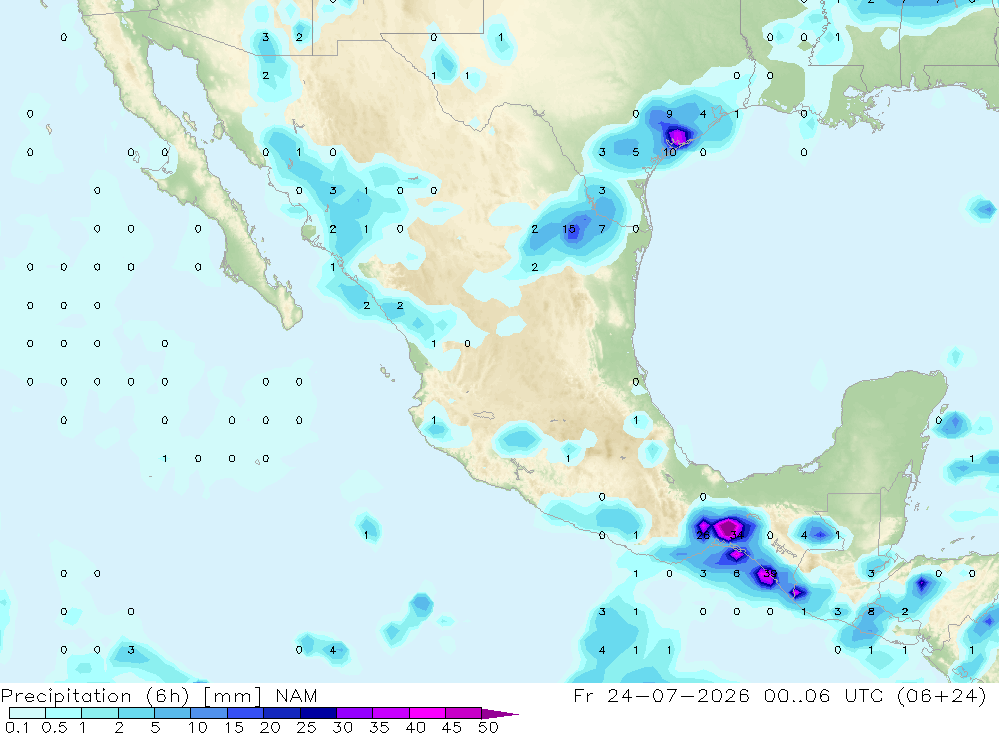Click the map value "5" left of the 10

(x=636, y=152)
